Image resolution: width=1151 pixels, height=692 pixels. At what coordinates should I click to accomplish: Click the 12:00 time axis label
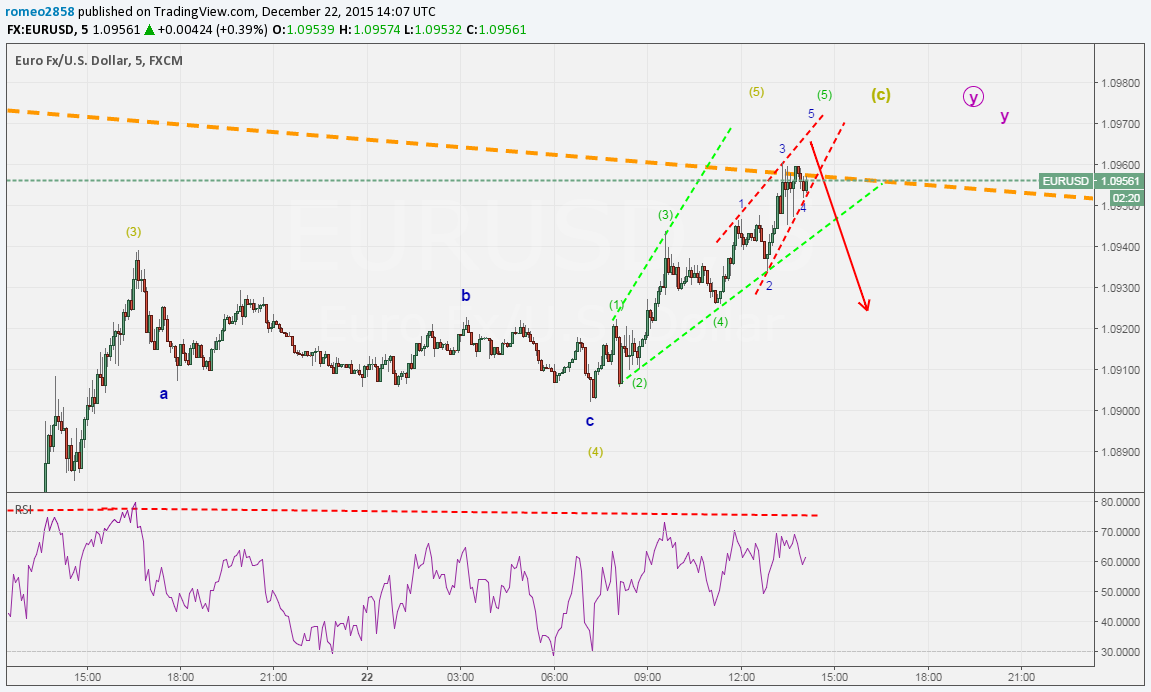pos(741,677)
